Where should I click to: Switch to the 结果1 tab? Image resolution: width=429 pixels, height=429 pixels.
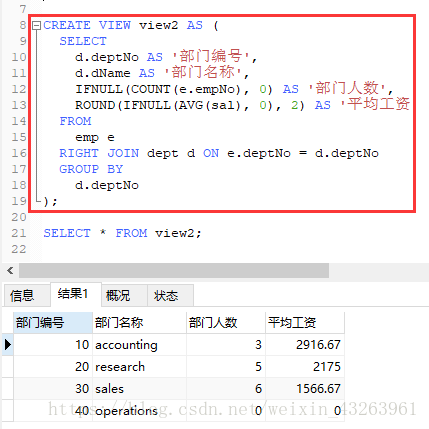(76, 294)
